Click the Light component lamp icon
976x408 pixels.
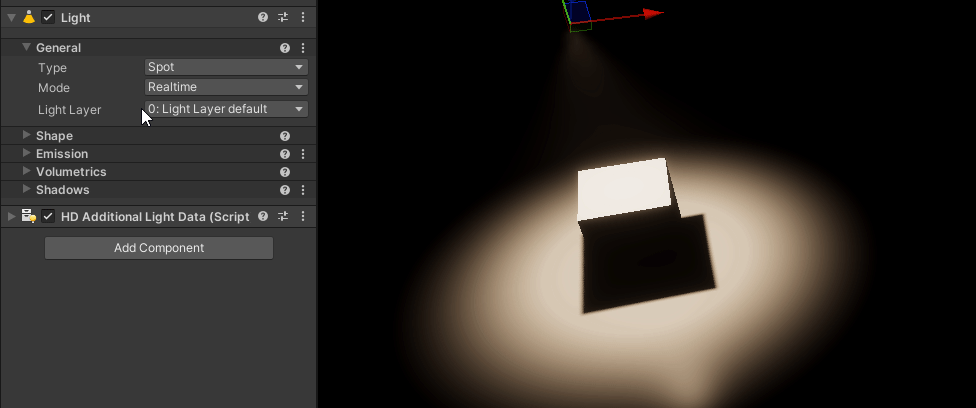(29, 17)
